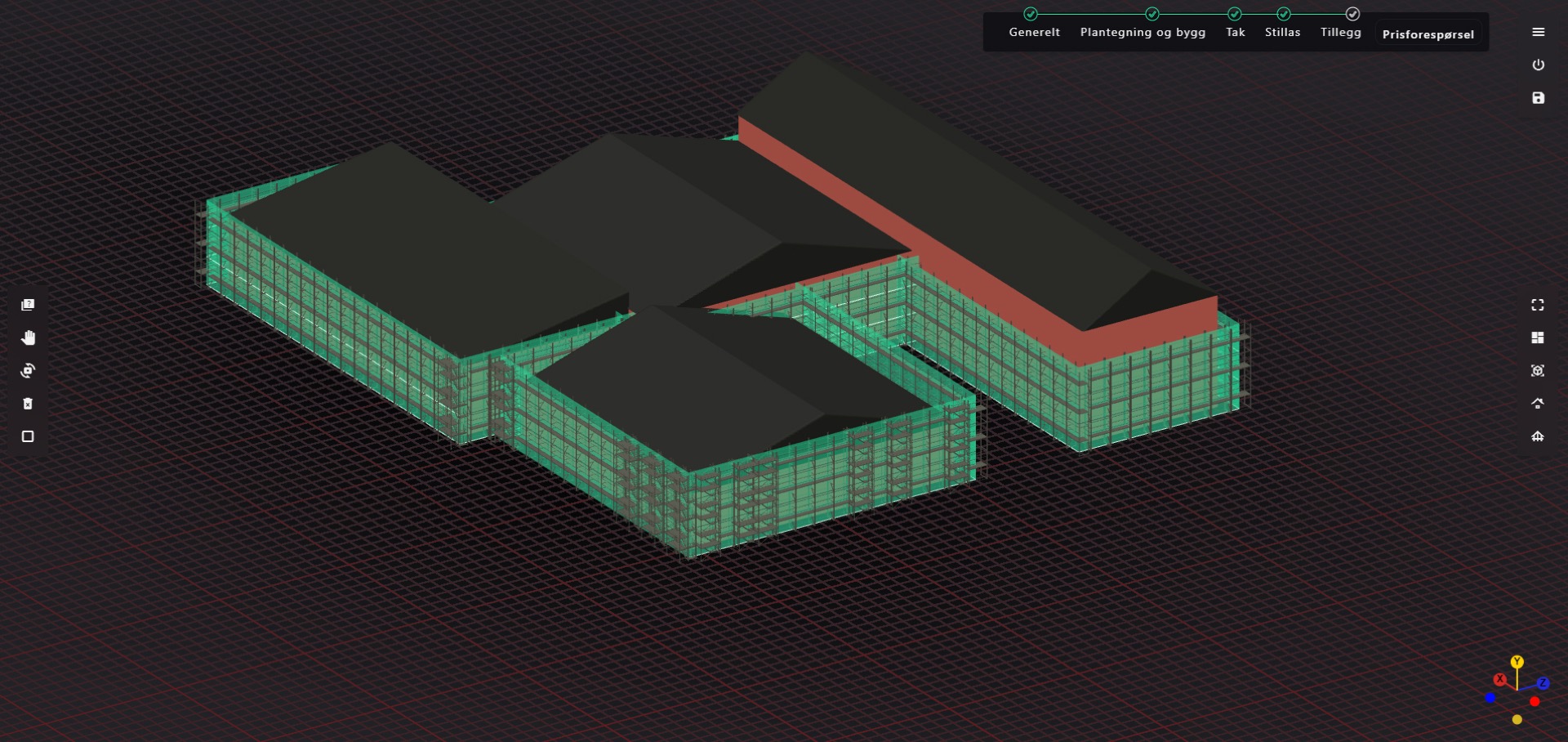Open the hamburger menu
Viewport: 1568px width, 742px height.
coord(1538,32)
